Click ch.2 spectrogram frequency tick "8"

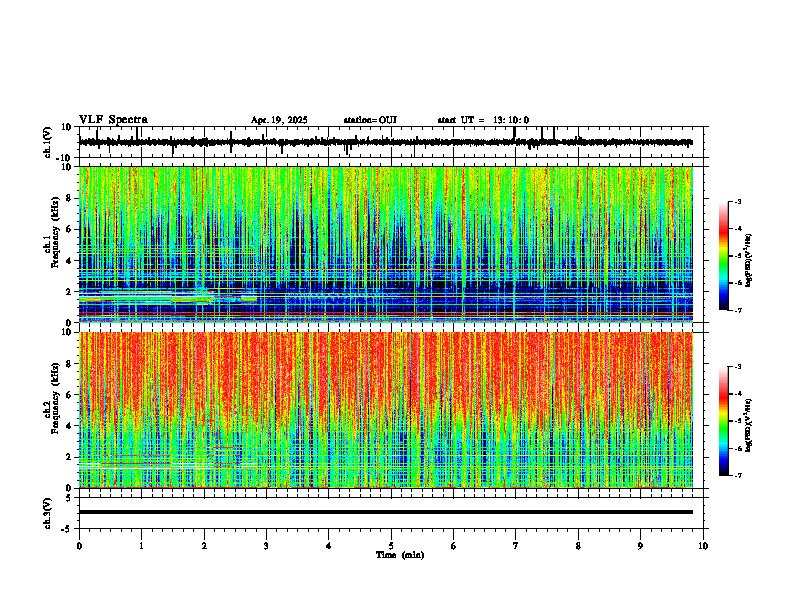(x=70, y=364)
